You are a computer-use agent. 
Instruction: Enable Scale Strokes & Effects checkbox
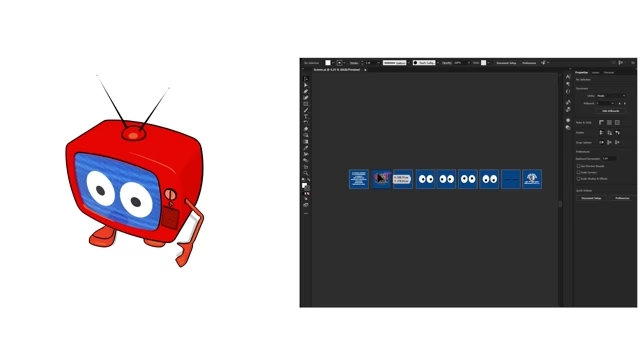tap(578, 179)
